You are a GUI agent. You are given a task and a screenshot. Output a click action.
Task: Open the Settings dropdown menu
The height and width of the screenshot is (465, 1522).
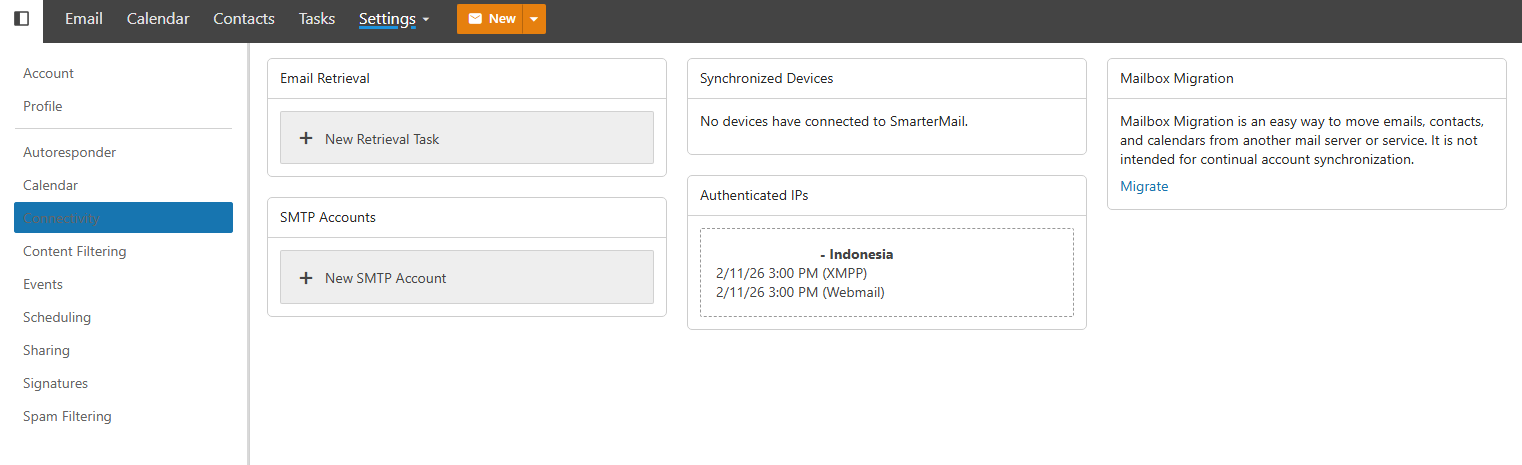coord(394,19)
